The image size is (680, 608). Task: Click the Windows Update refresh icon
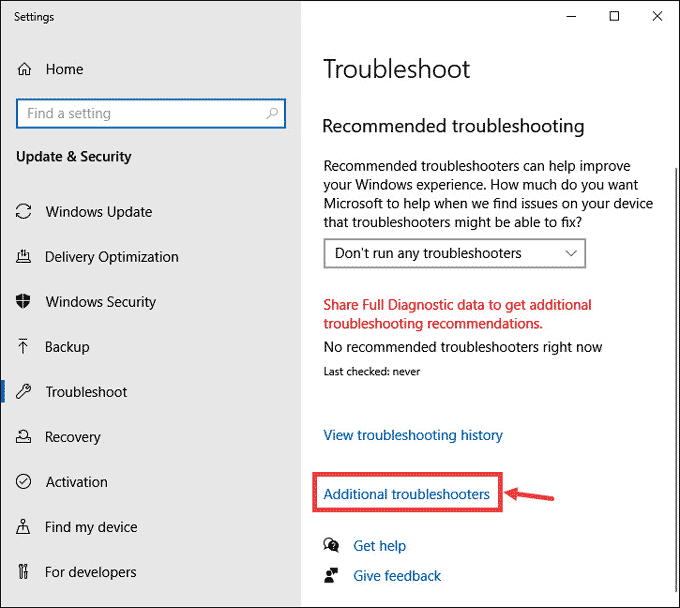[23, 212]
